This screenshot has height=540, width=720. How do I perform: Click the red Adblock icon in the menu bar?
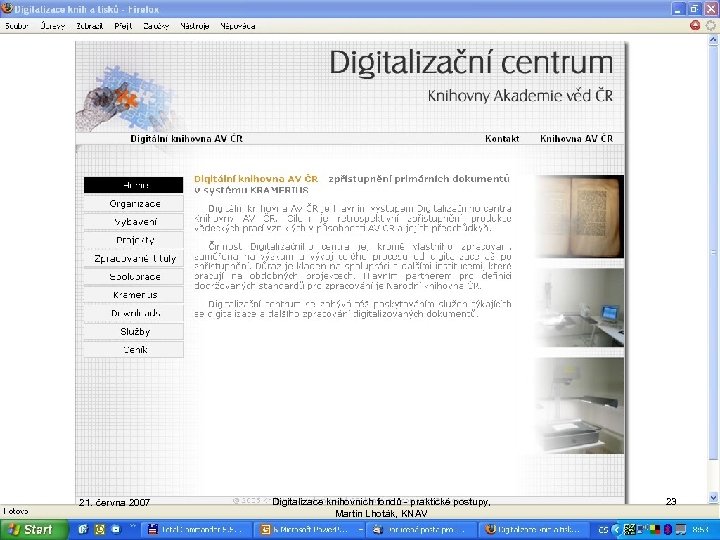(x=695, y=26)
